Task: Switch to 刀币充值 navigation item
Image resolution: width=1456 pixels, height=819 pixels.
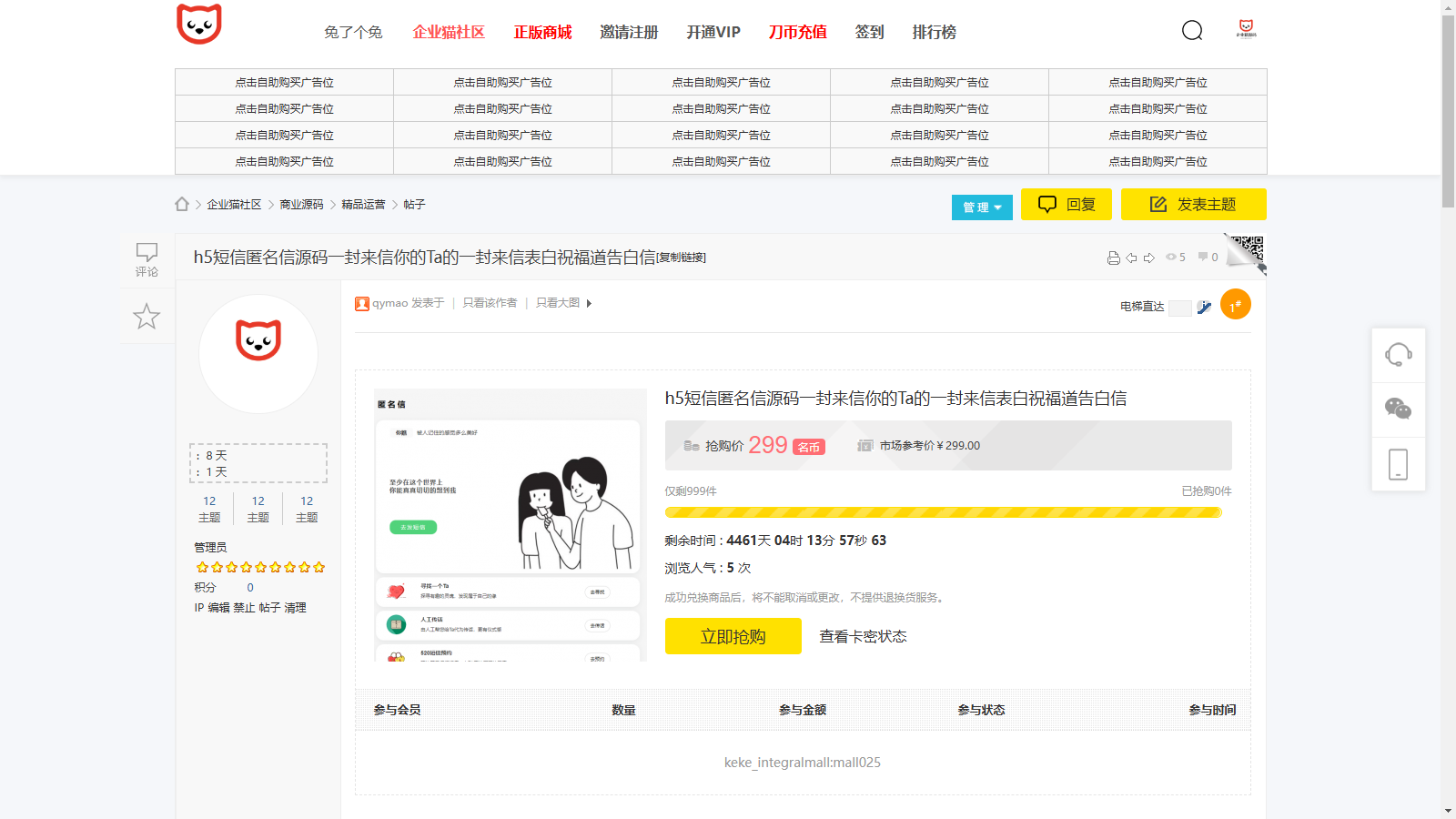Action: [797, 32]
